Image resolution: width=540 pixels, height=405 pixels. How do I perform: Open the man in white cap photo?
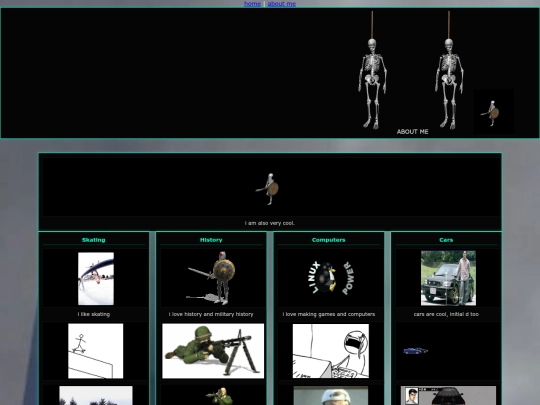click(331, 395)
